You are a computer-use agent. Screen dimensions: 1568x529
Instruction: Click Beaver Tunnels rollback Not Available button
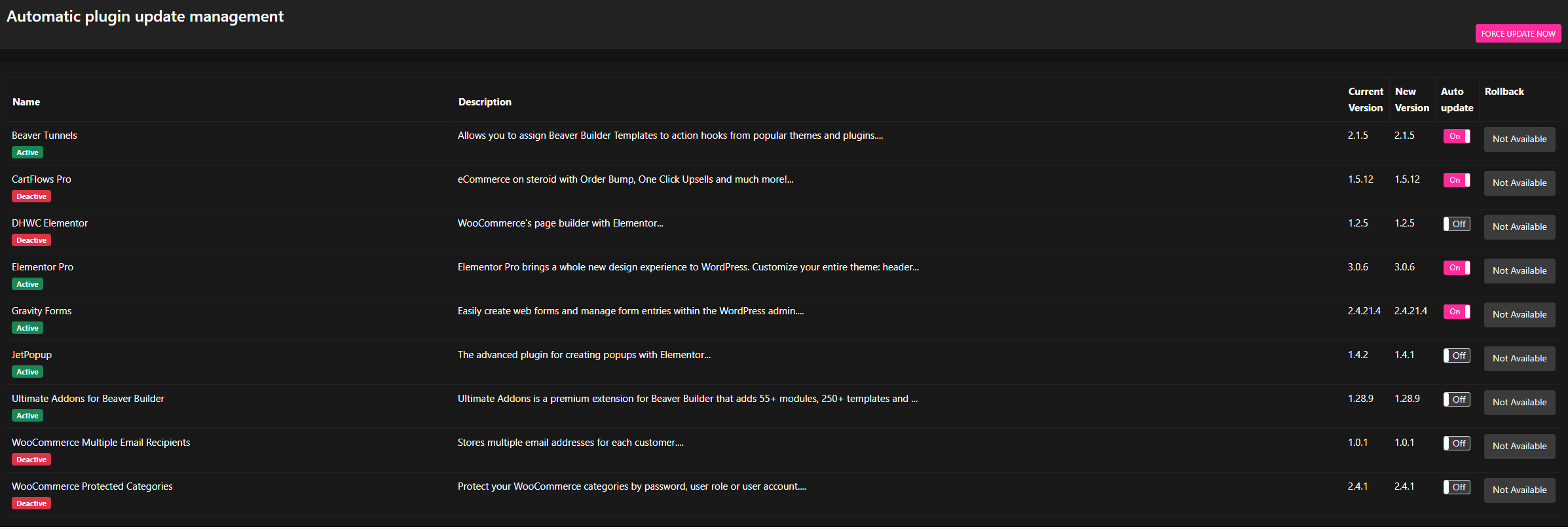tap(1520, 139)
